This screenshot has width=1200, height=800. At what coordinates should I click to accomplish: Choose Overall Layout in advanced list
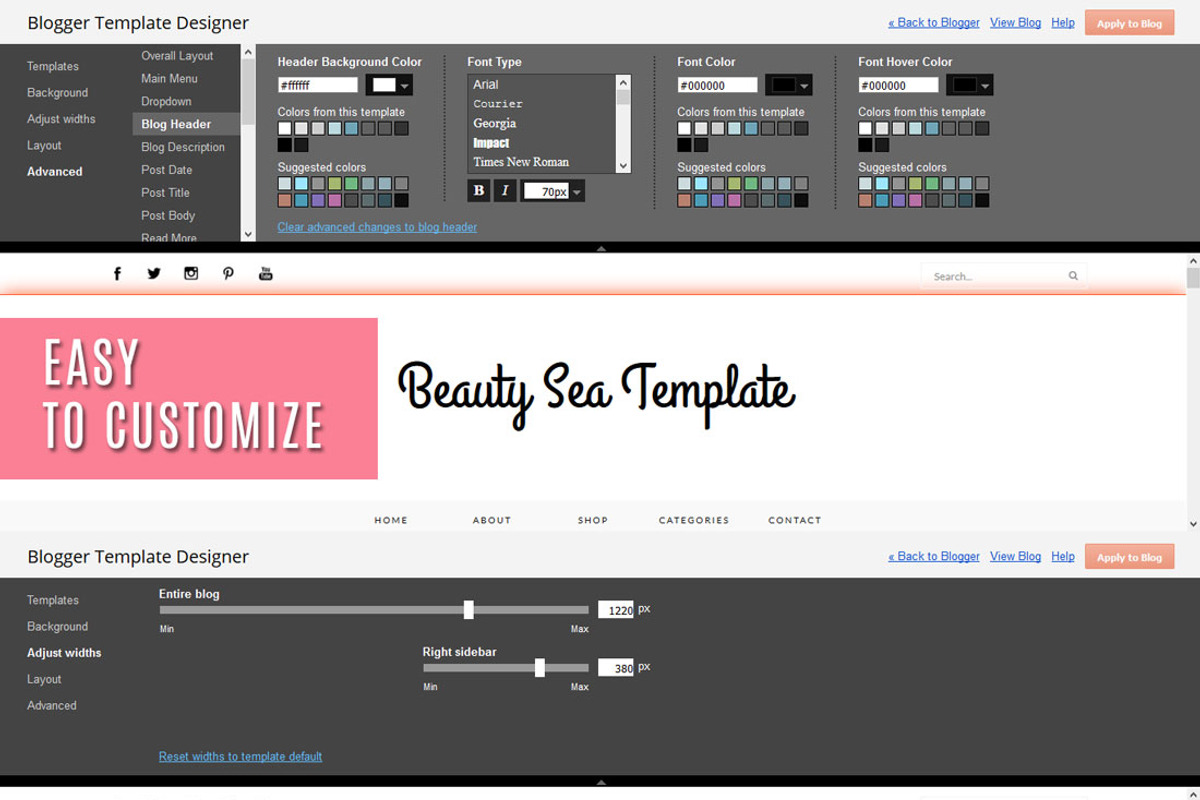177,56
